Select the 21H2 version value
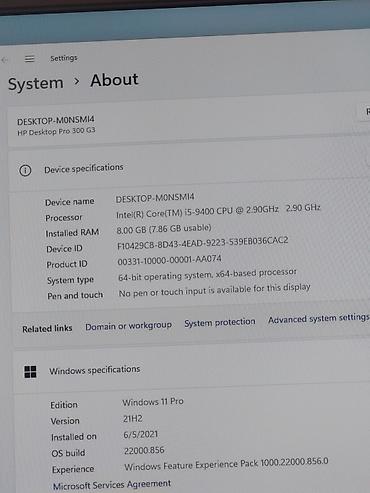The height and width of the screenshot is (493, 370). point(133,418)
